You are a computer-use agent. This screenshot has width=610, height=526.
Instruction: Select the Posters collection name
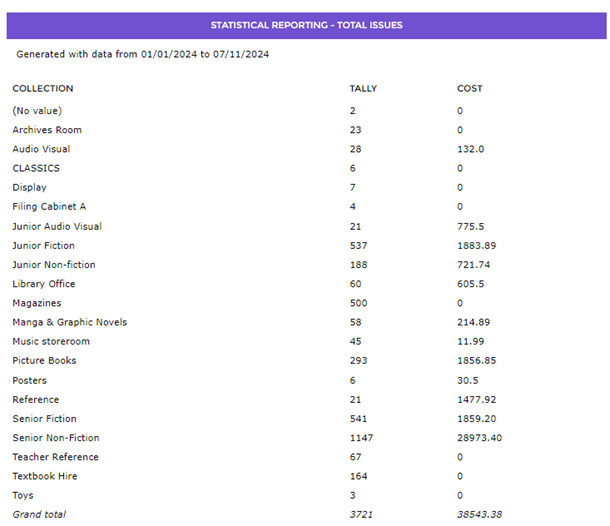[x=30, y=380]
